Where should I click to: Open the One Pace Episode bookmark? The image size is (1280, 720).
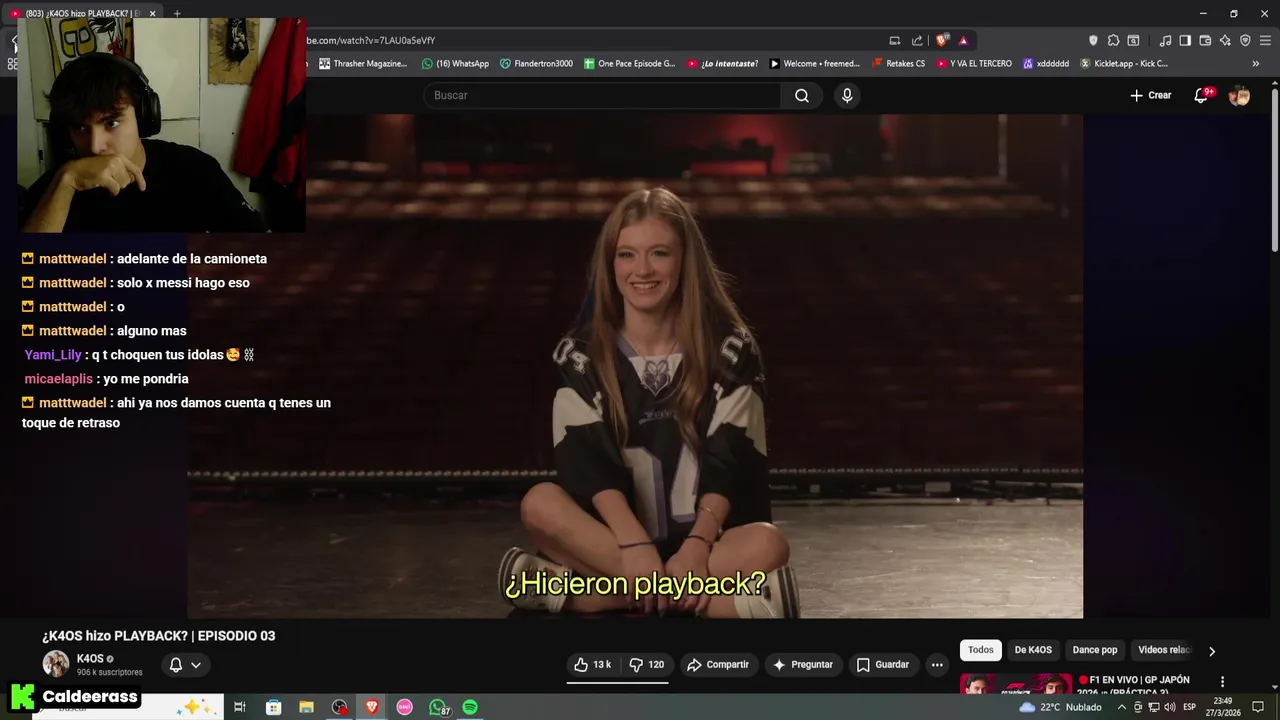coord(630,63)
